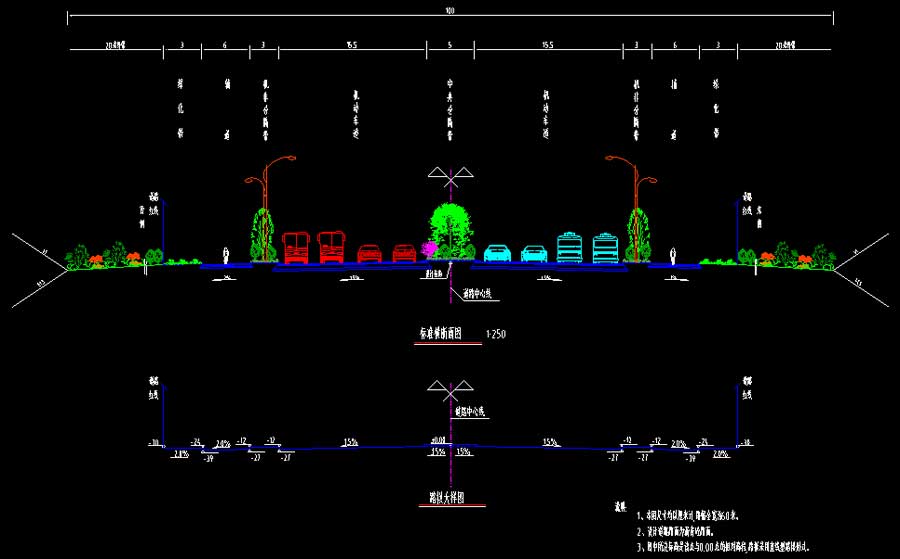Select the rightmost cyan bus

pos(606,247)
